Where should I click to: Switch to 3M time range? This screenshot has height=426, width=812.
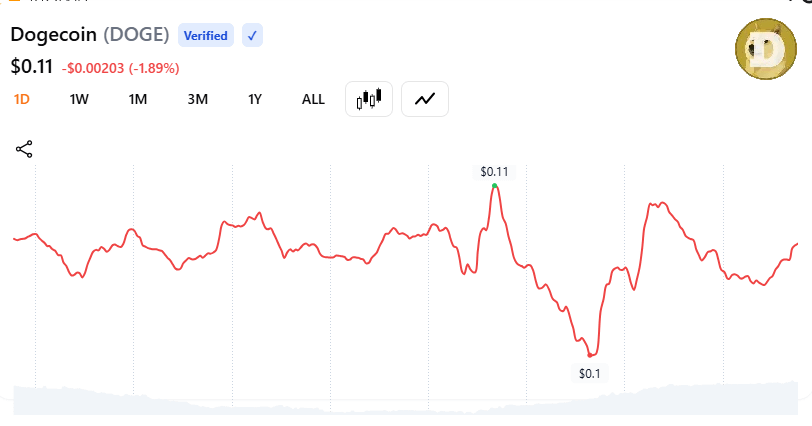(197, 99)
